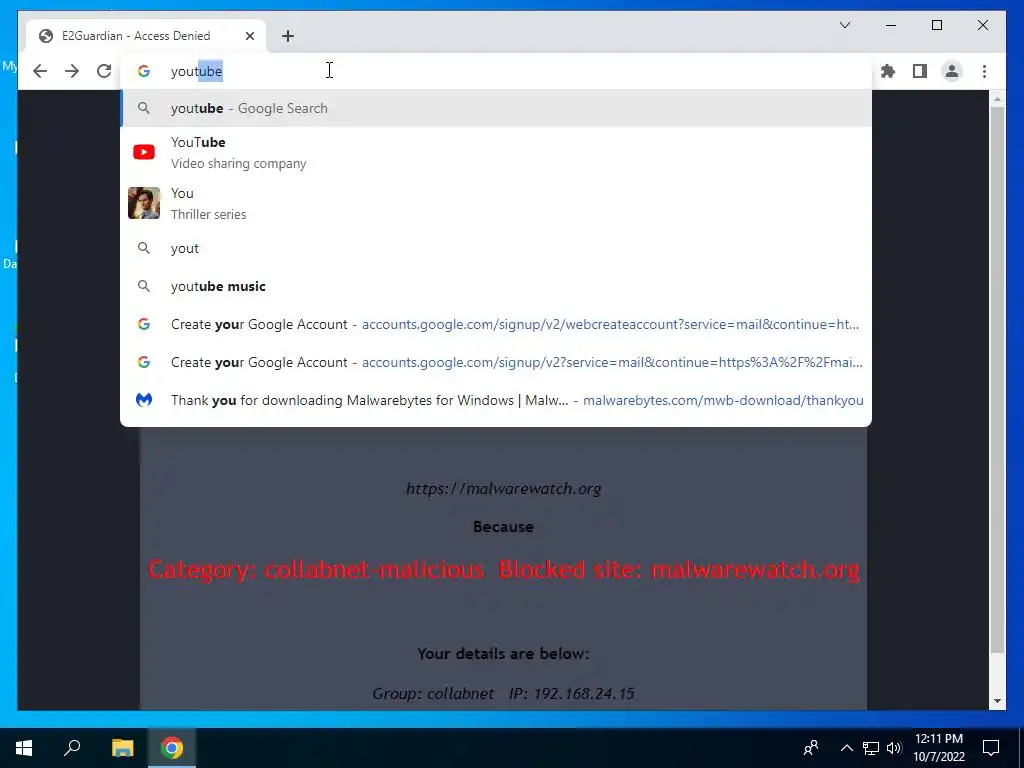Viewport: 1024px width, 768px height.
Task: Reload the current page
Action: click(104, 71)
